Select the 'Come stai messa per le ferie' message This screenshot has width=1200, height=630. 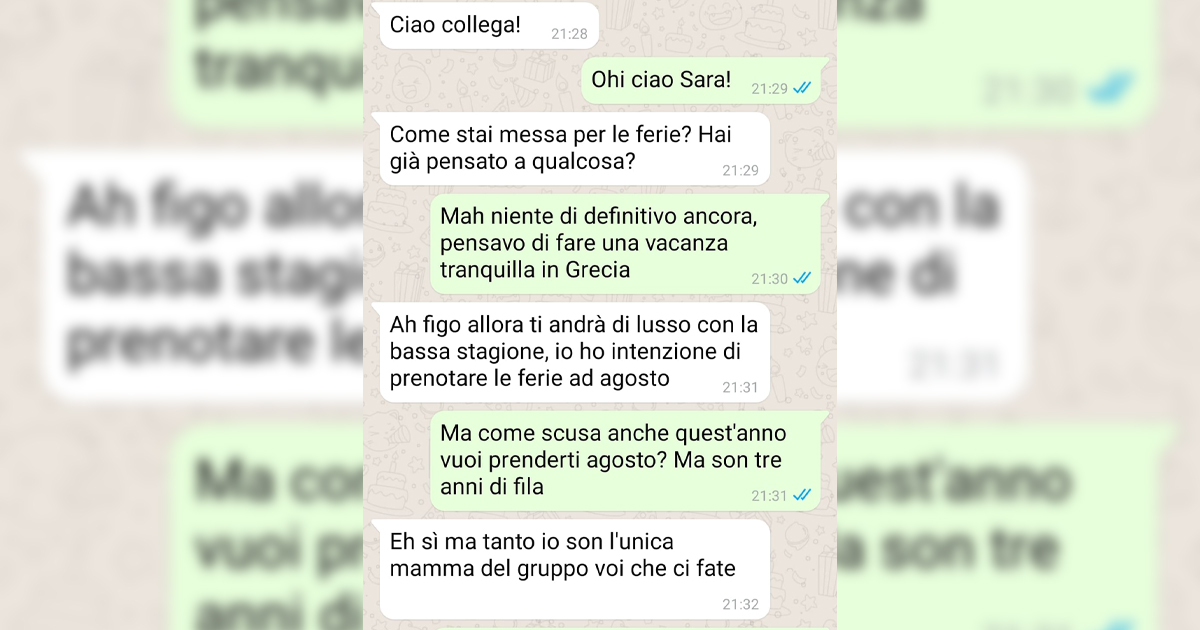coord(574,148)
